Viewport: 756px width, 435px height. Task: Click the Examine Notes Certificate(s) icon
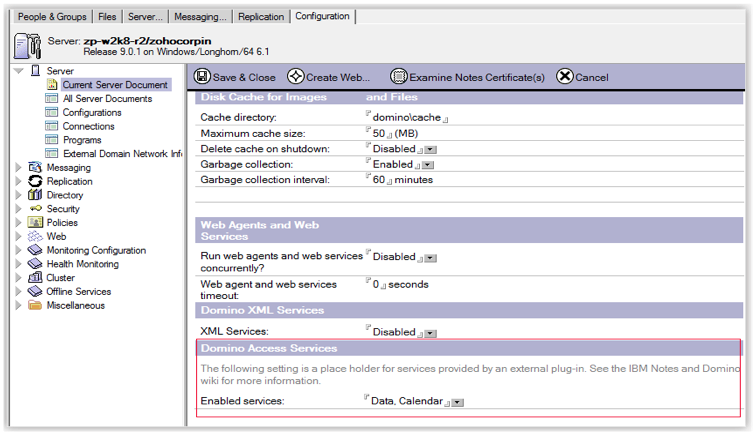[399, 77]
